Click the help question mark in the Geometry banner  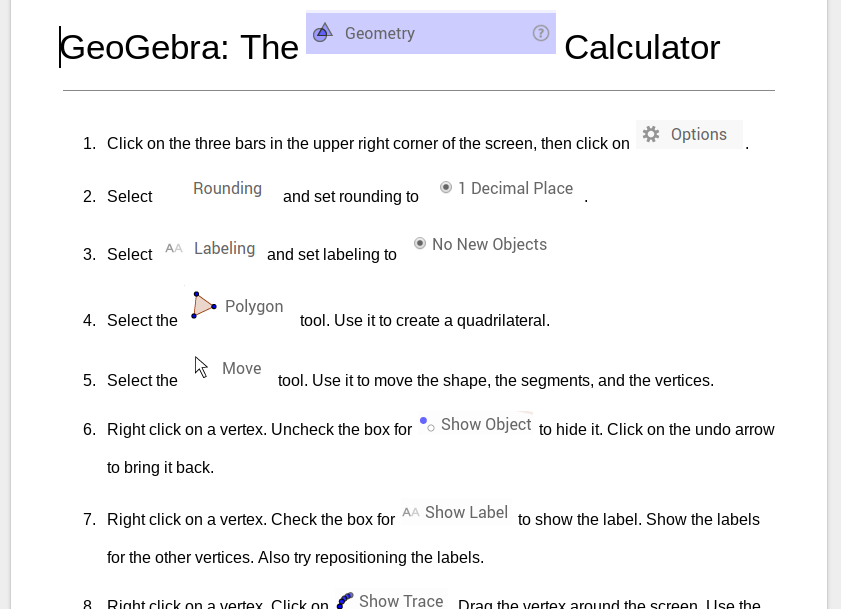pyautogui.click(x=541, y=33)
